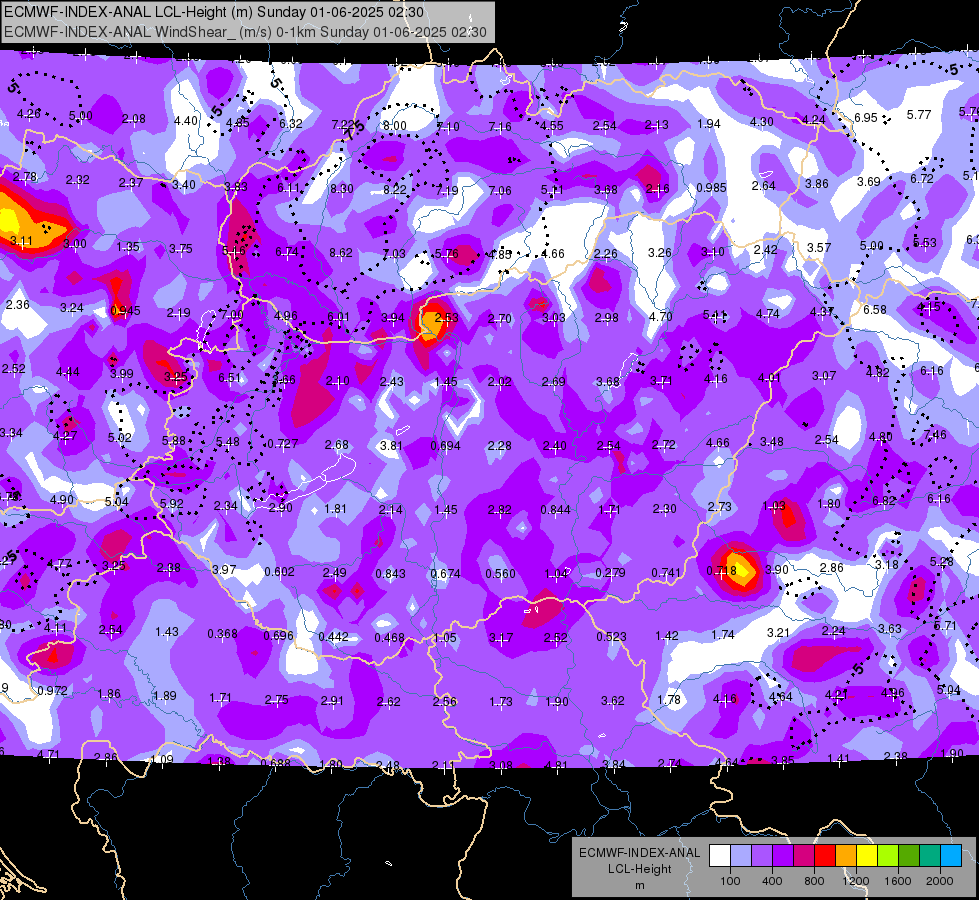Click the legend tick label 2000
Image resolution: width=979 pixels, height=900 pixels.
click(940, 881)
